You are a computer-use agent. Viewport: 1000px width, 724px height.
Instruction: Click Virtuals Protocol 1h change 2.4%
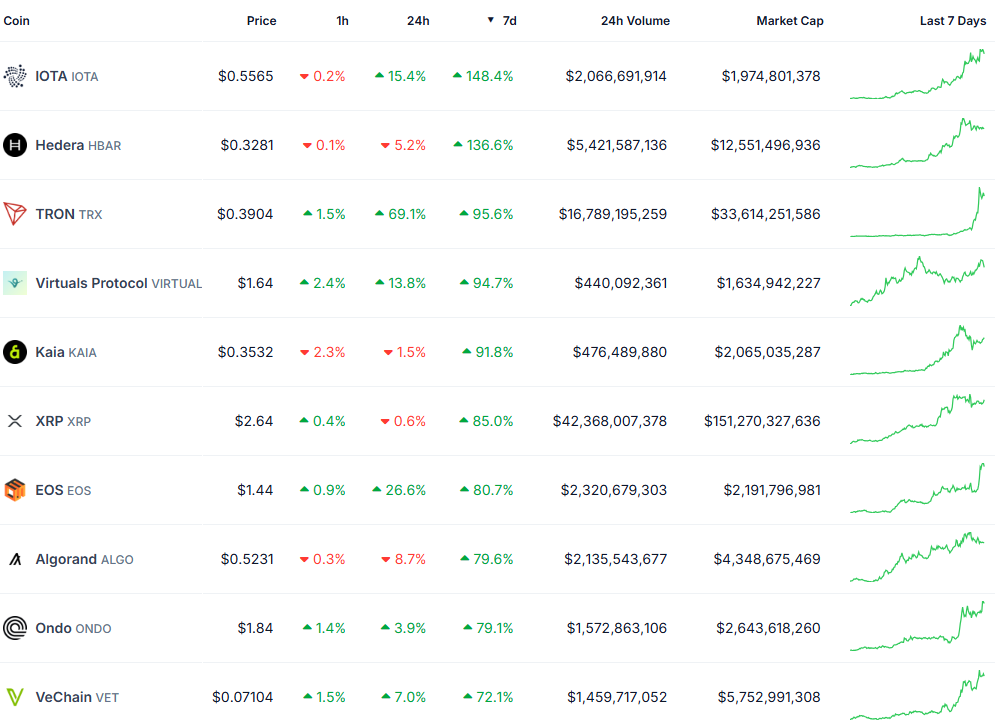(323, 283)
